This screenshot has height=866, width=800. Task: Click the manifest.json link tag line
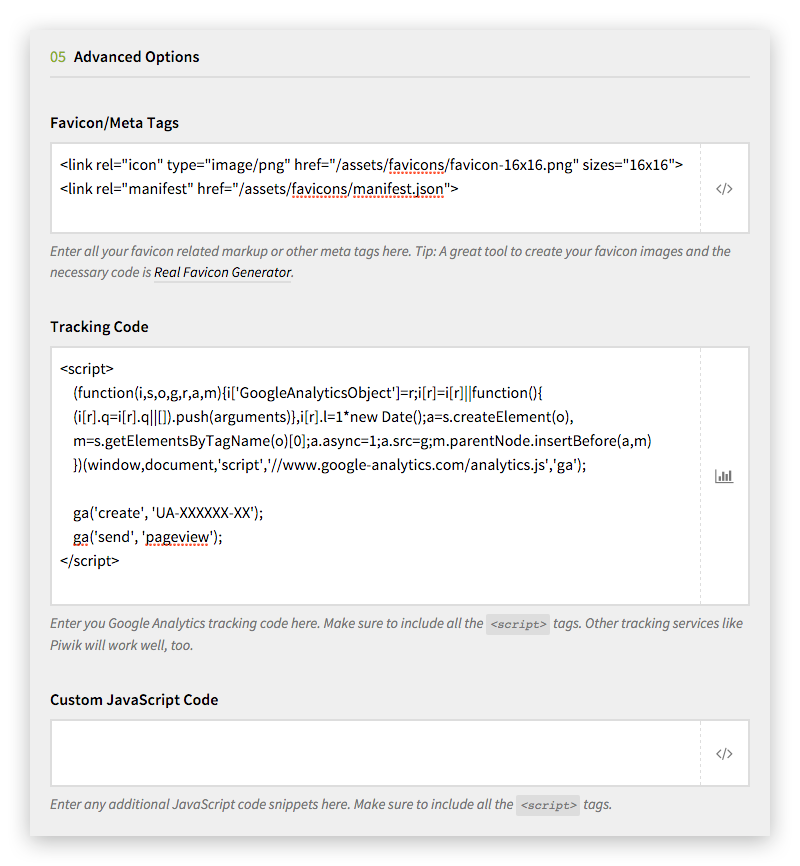coord(258,189)
